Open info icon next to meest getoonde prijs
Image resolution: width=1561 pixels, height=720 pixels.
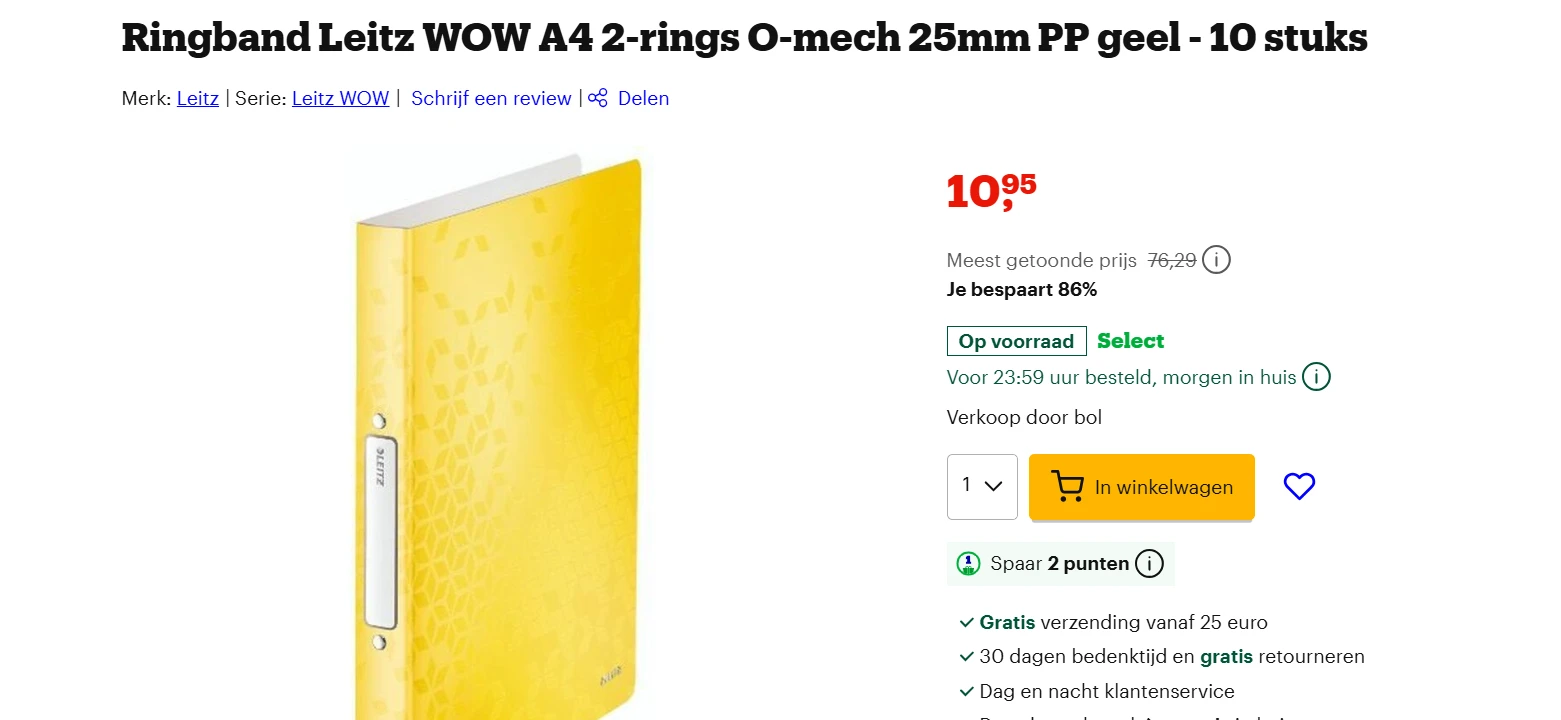1216,259
